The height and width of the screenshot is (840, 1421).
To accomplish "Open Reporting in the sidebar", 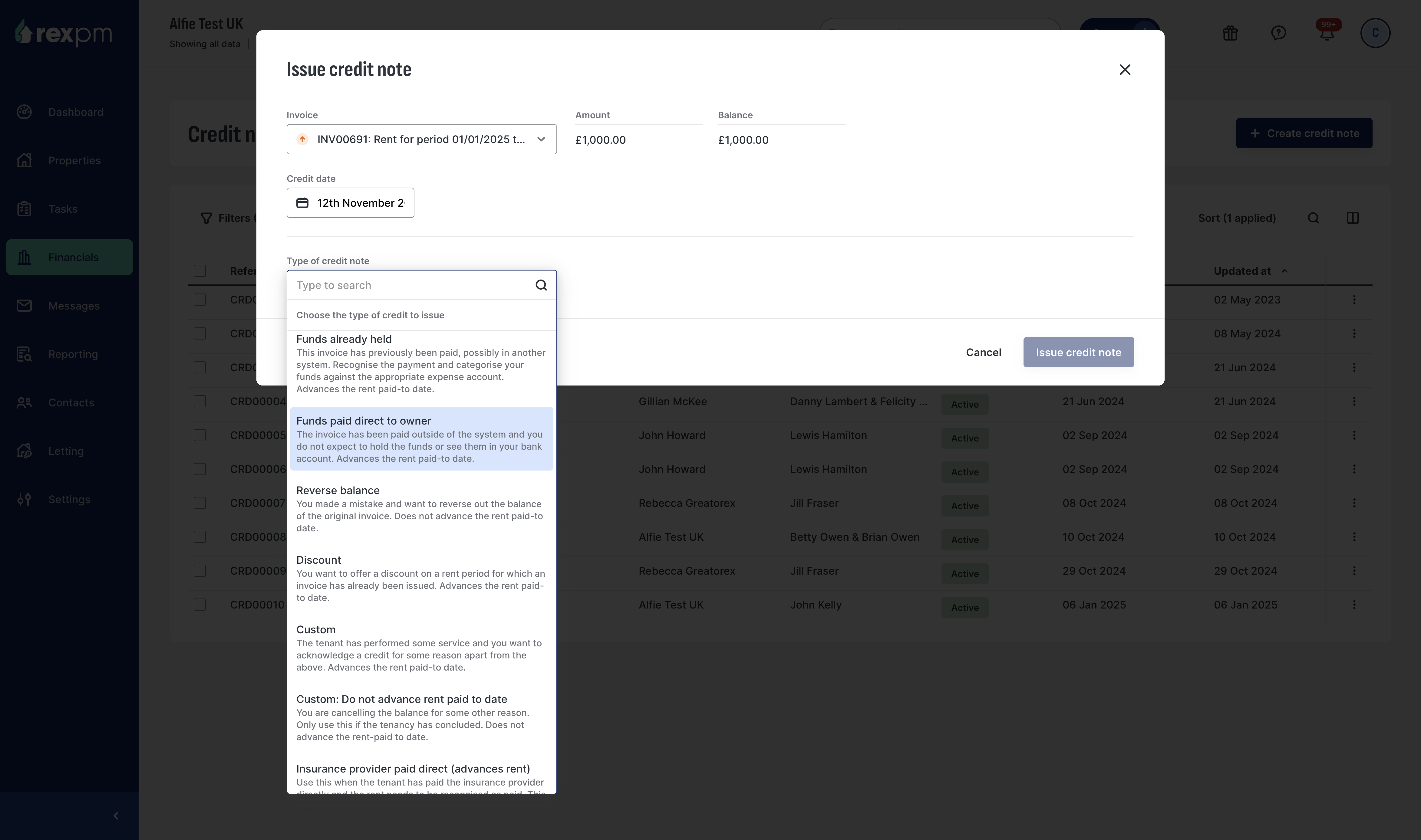I will (69, 354).
